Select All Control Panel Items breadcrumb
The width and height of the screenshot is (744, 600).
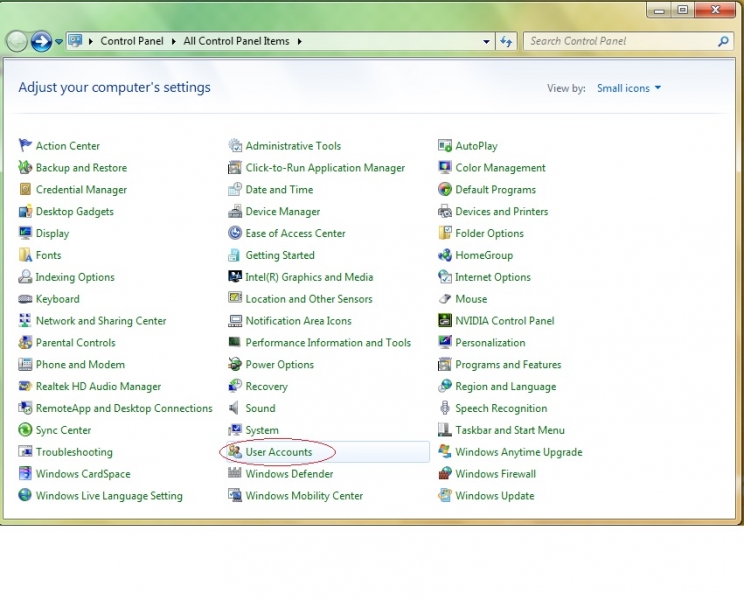coord(237,42)
